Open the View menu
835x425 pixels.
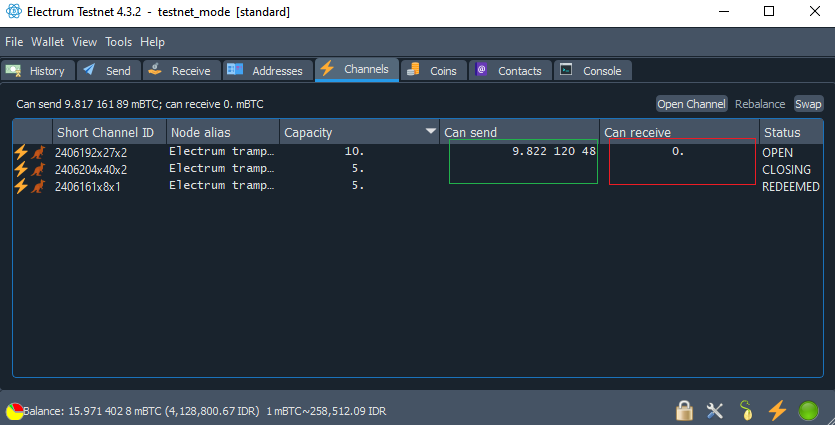tap(84, 42)
